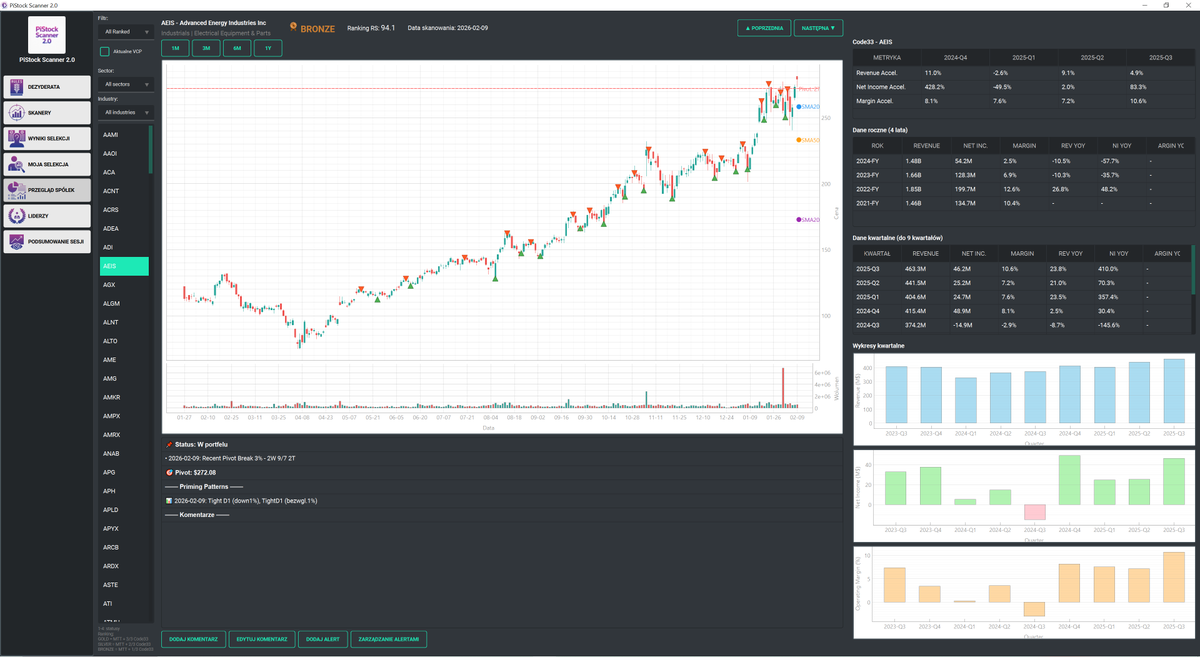Click the ticker list scrollbar
This screenshot has height=657, width=1200.
click(152, 150)
